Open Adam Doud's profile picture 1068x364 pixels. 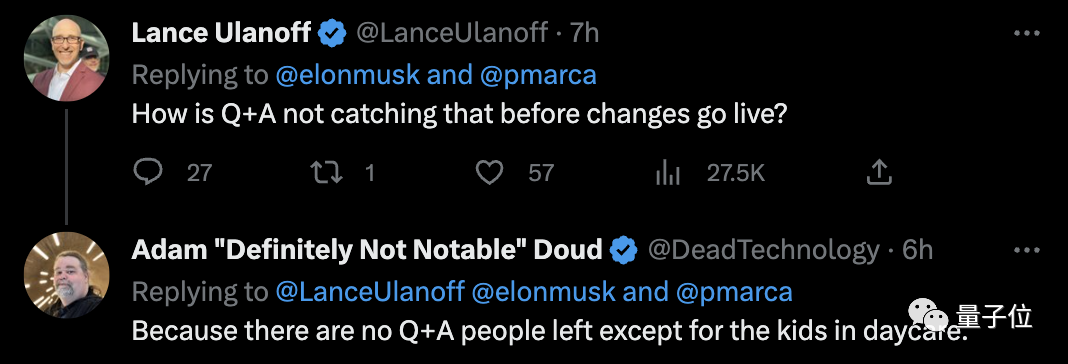(67, 275)
